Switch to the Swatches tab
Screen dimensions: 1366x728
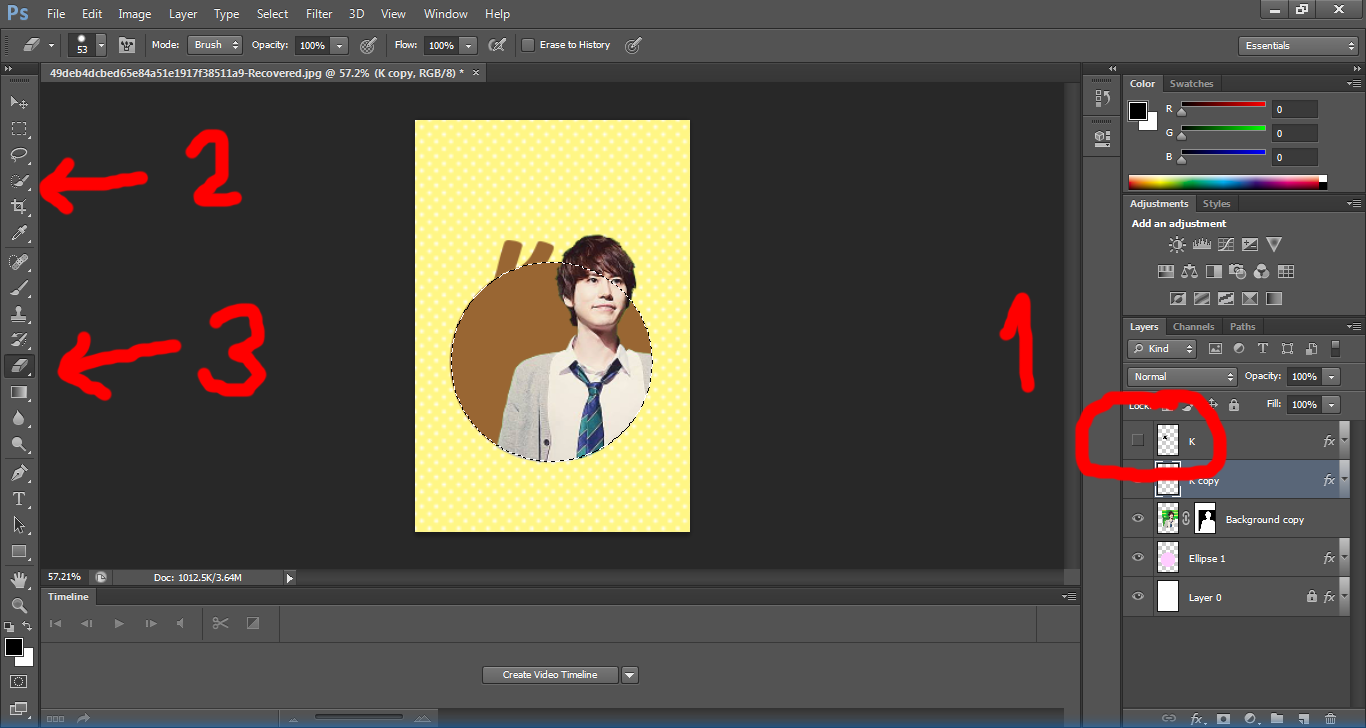coord(1191,84)
